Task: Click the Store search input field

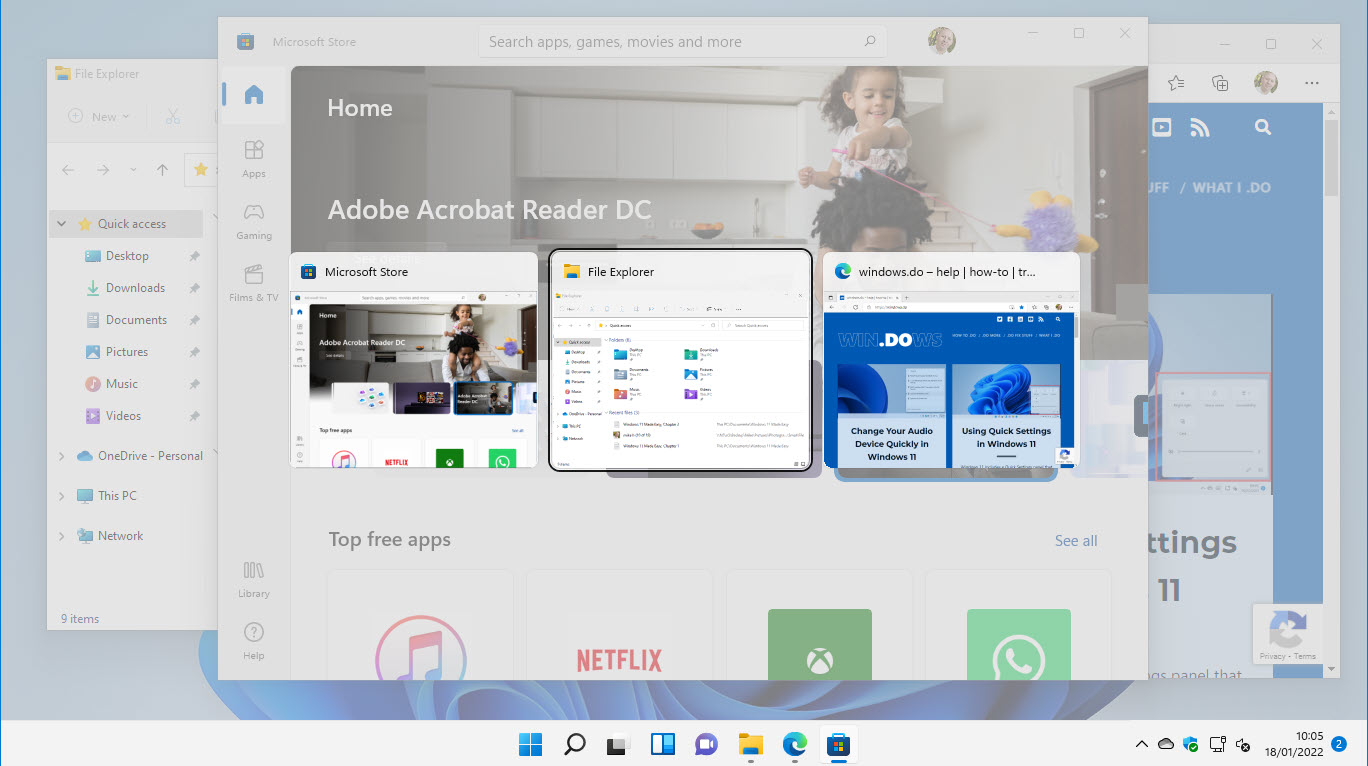Action: (x=670, y=42)
